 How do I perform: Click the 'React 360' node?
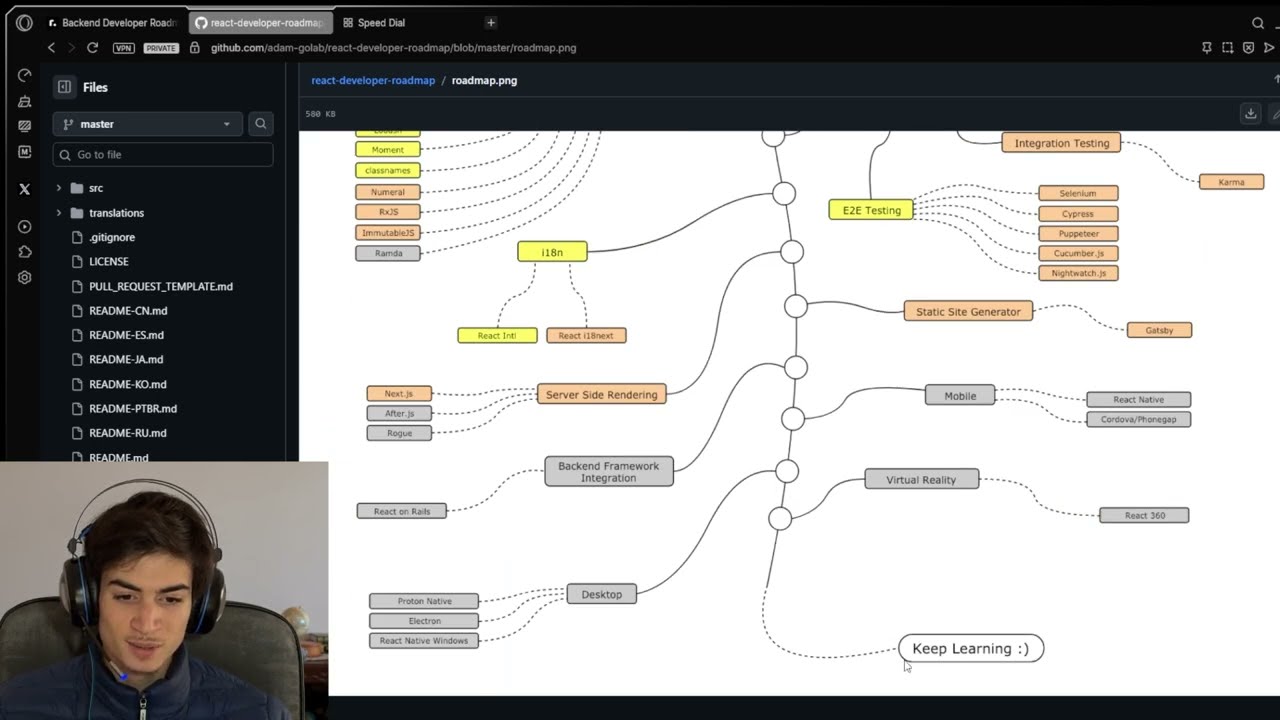(x=1144, y=515)
